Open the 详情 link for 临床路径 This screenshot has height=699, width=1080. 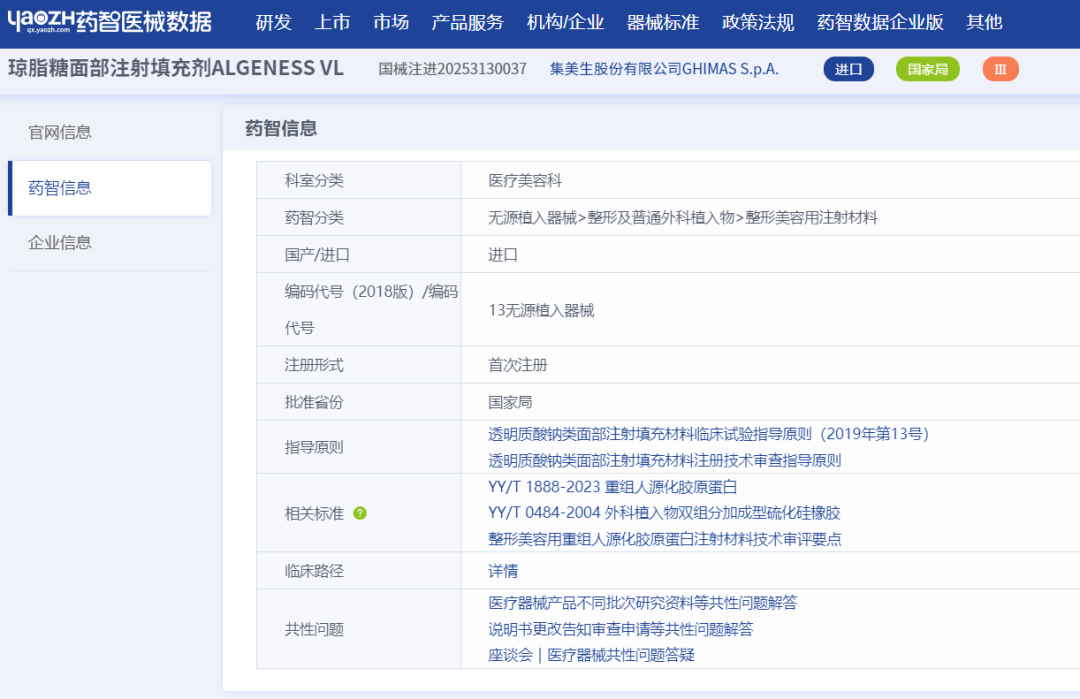(x=503, y=571)
